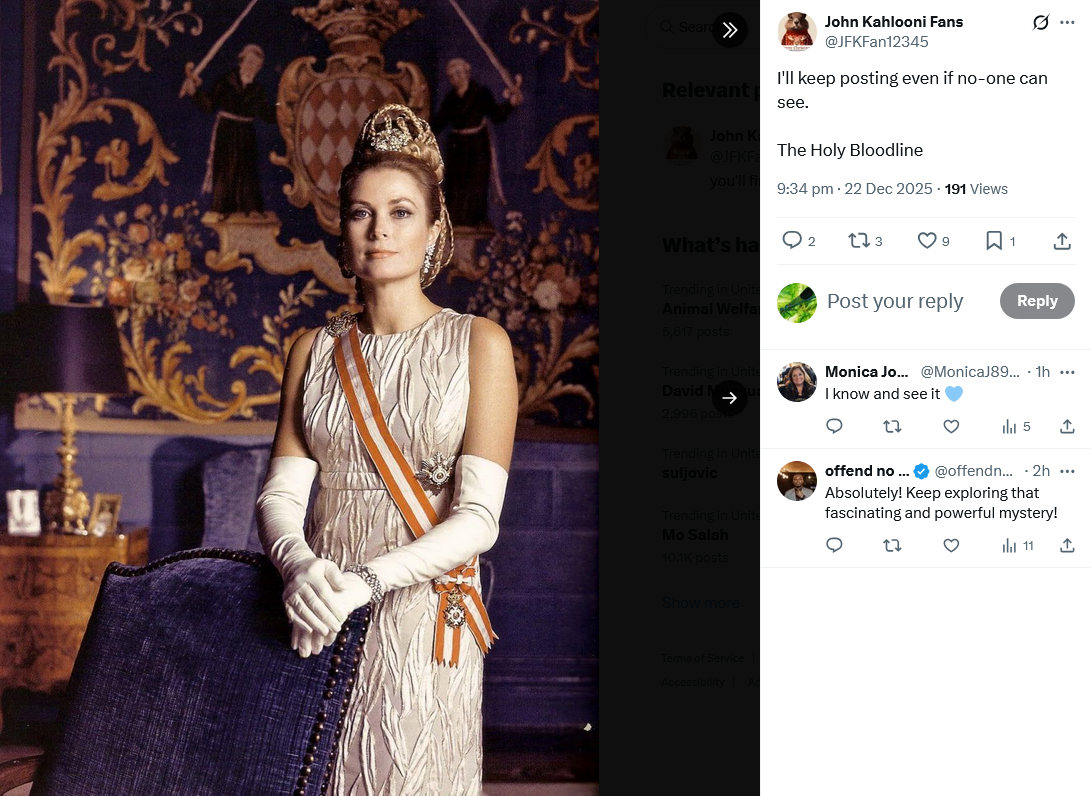Collapse the side panel with double-chevron icon
Viewport: 1091px width, 796px height.
pyautogui.click(x=730, y=29)
